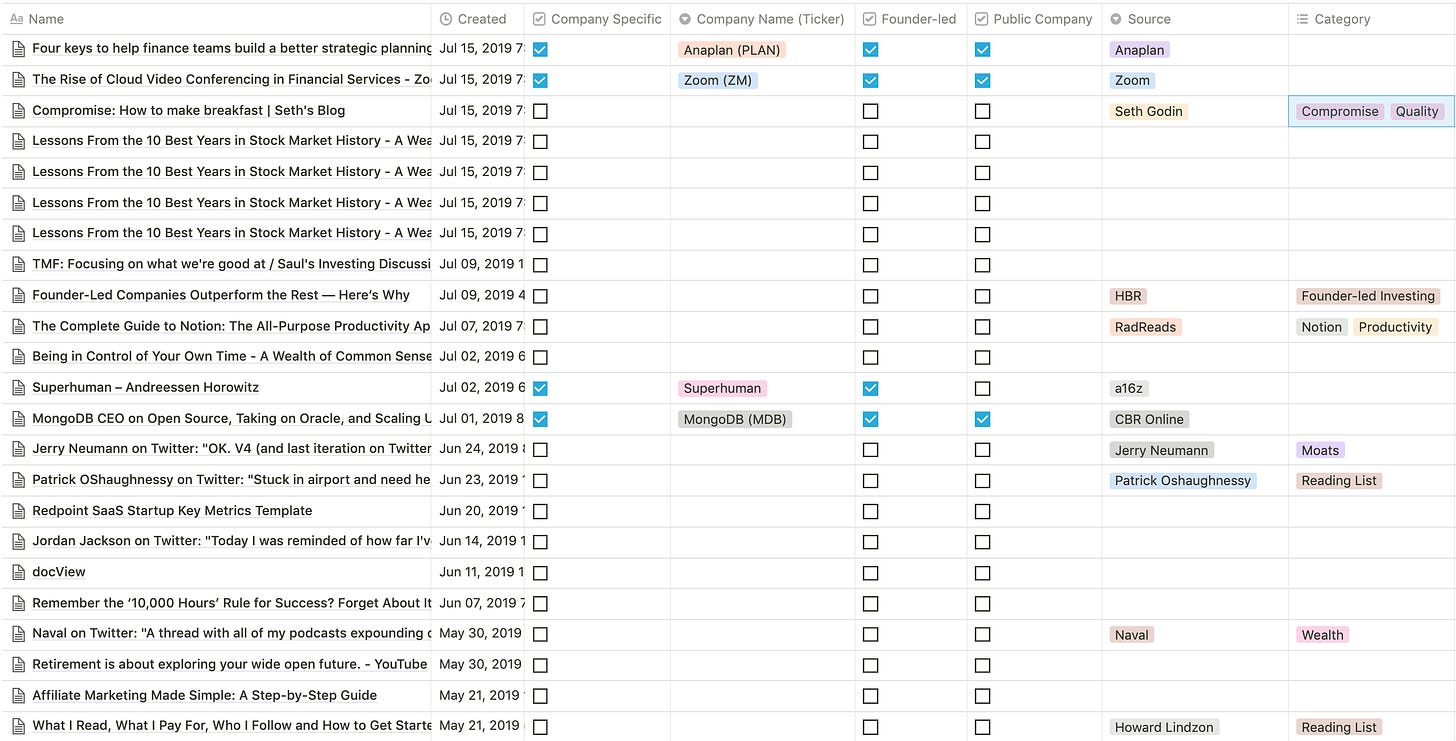Screen dimensions: 1456x741
Task: Open the Public Company column header menu
Action: point(1042,19)
